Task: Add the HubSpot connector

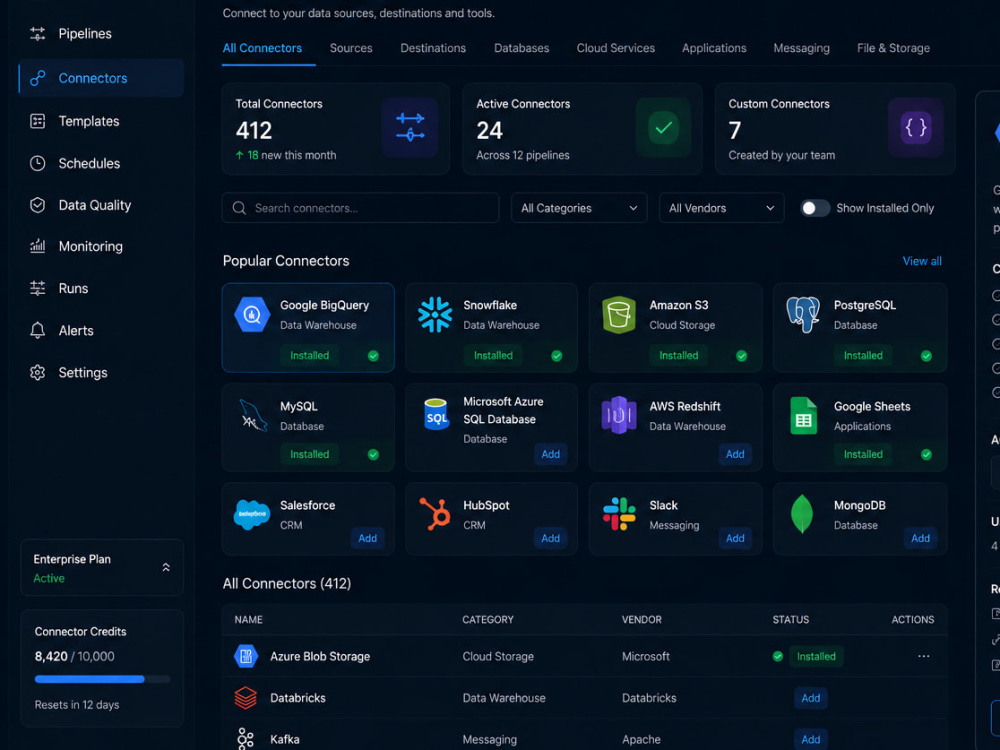Action: pos(550,538)
